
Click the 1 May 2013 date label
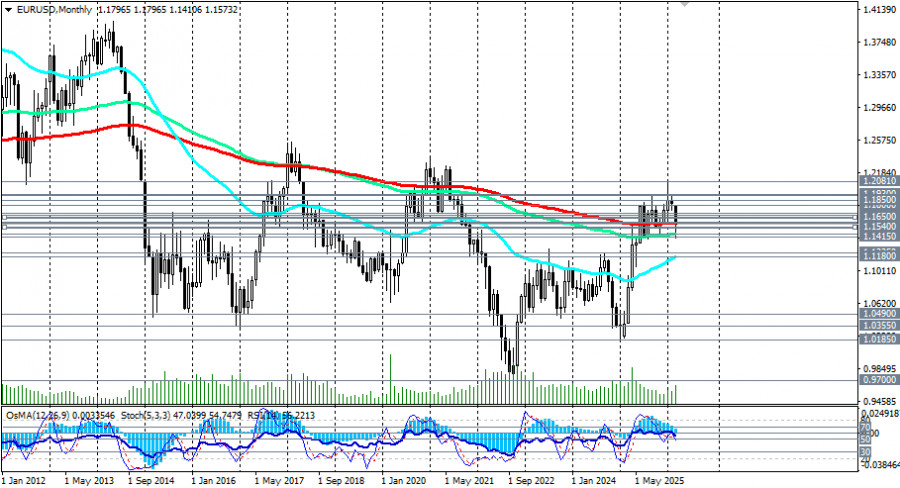point(88,481)
